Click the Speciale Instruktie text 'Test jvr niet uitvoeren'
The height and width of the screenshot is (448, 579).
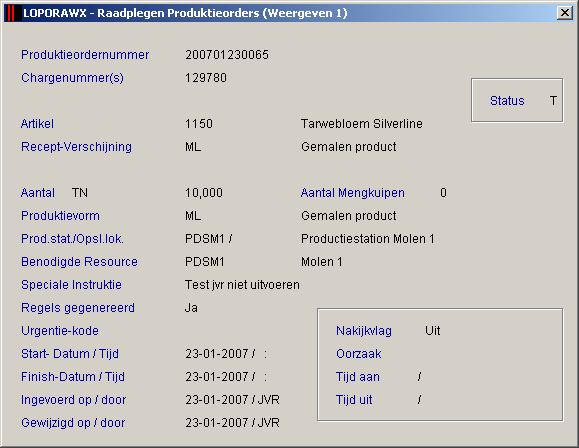[x=242, y=285]
